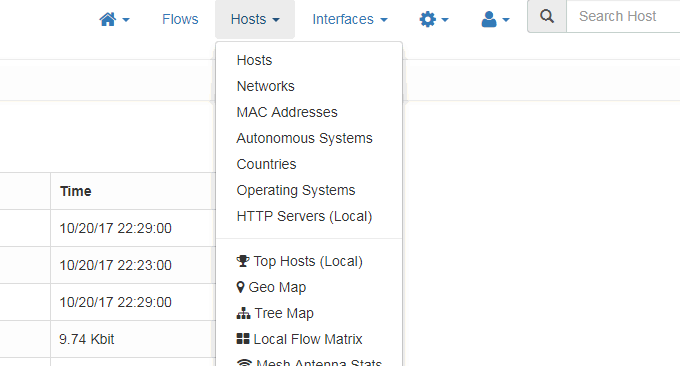Open the Flows page
This screenshot has width=680, height=366.
[180, 20]
